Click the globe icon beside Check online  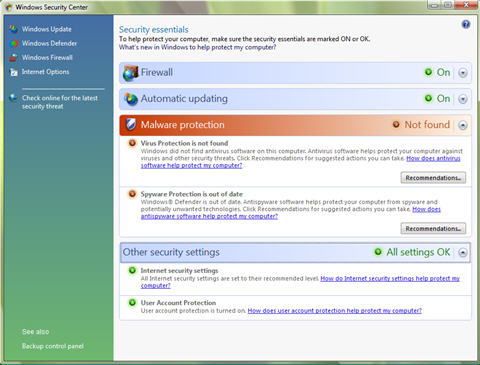pyautogui.click(x=14, y=98)
